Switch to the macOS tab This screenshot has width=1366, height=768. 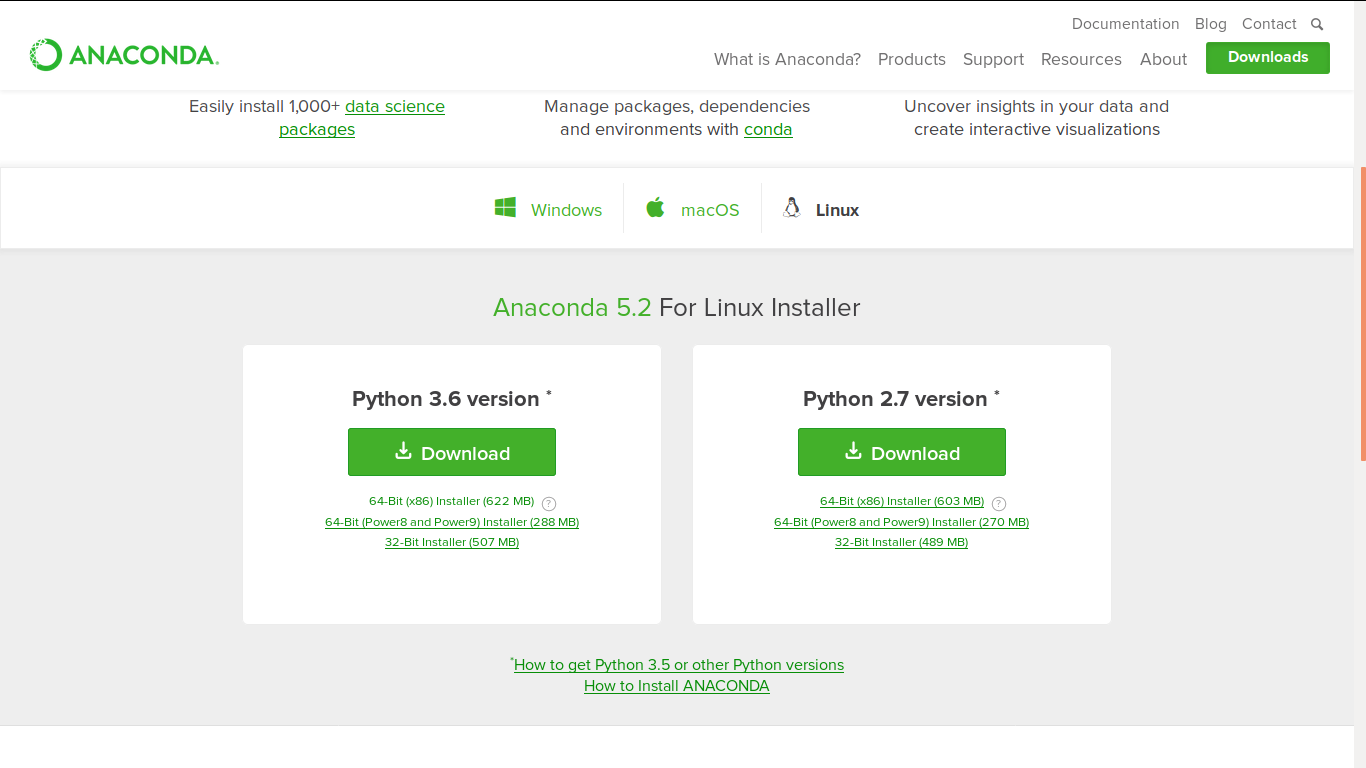[693, 209]
